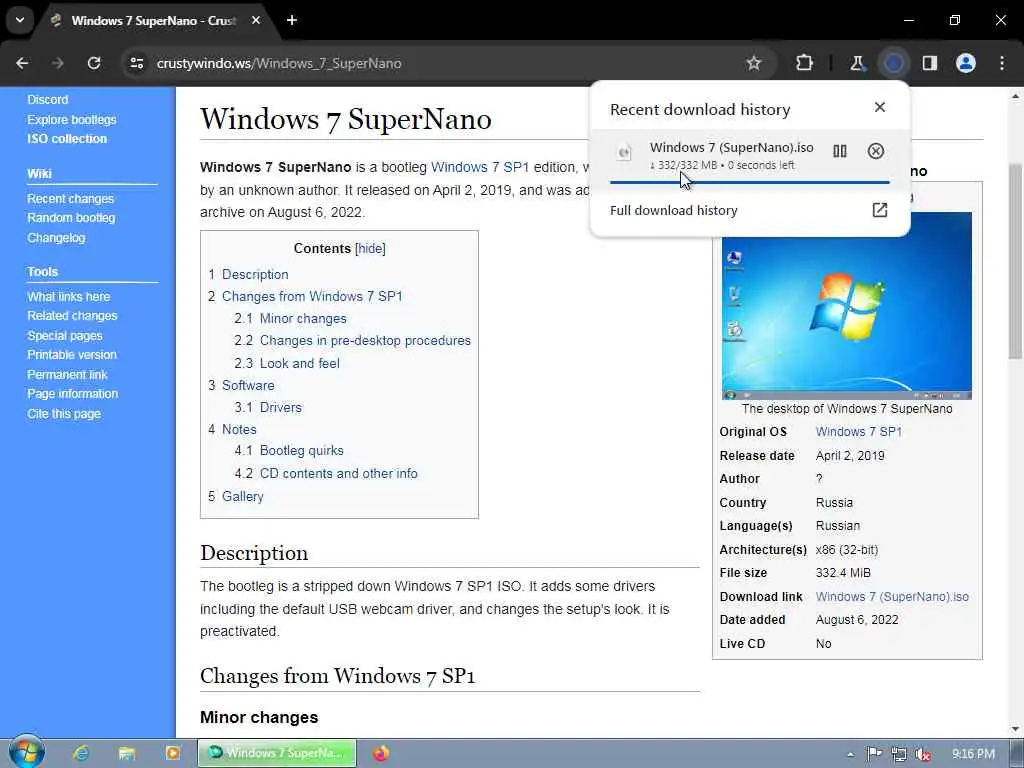Pause the Windows 7 (SuperNano).iso download
This screenshot has height=768, width=1024.
(840, 152)
